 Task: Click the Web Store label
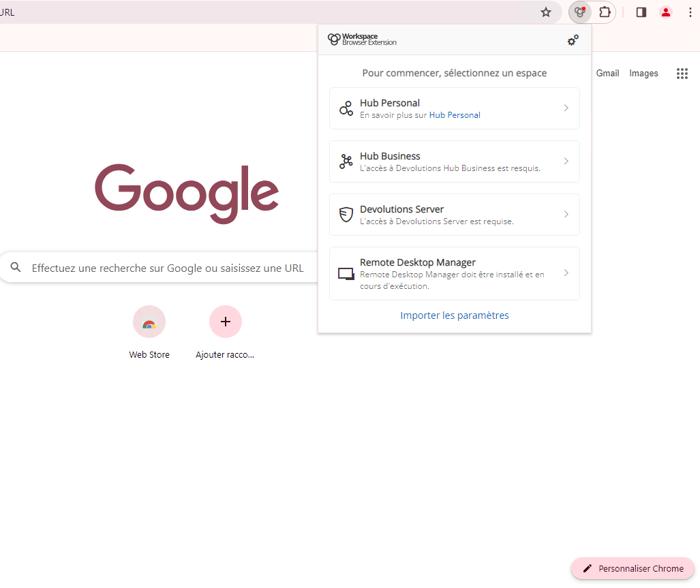[x=149, y=355]
